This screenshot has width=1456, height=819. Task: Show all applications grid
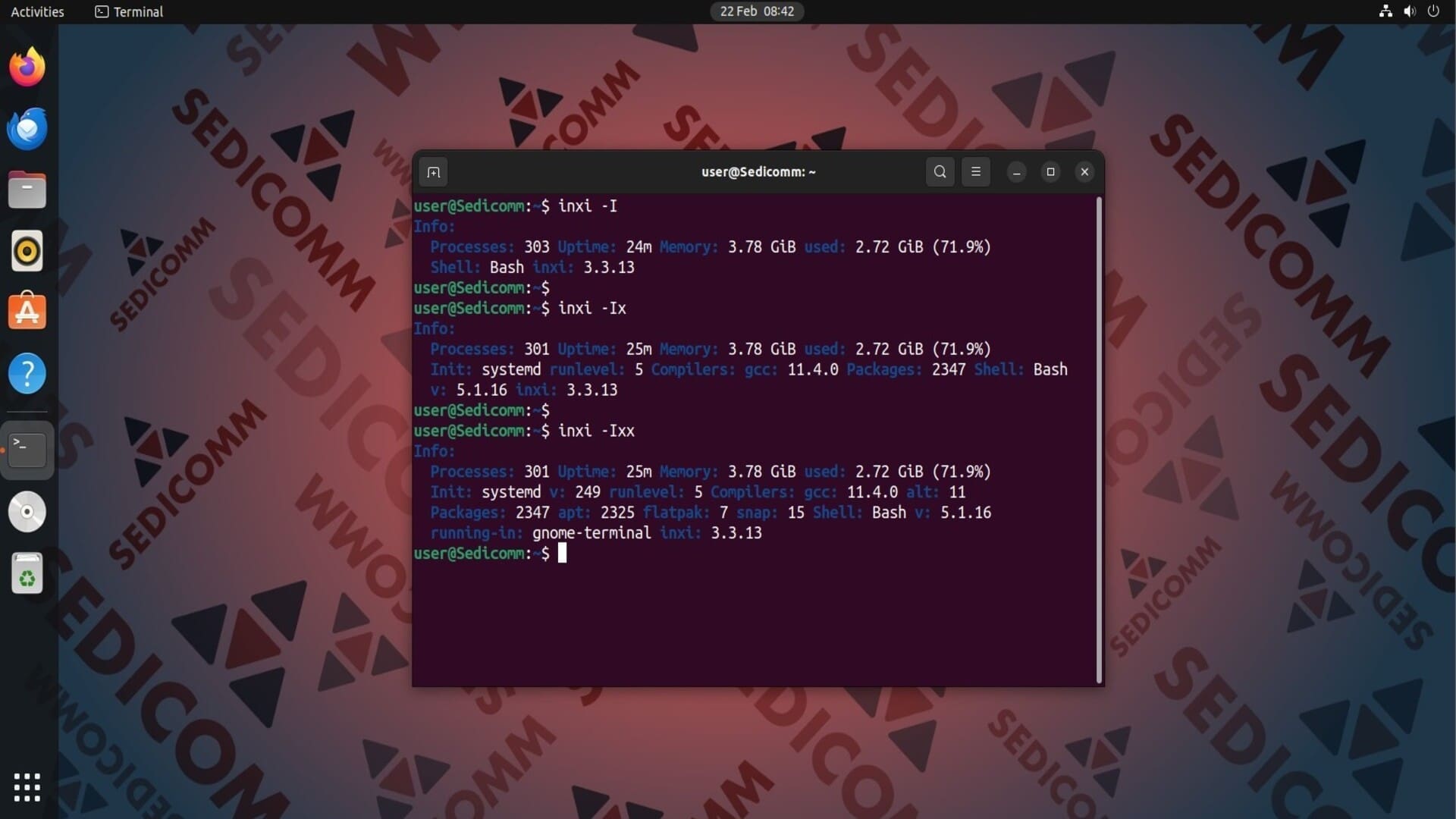click(x=27, y=787)
